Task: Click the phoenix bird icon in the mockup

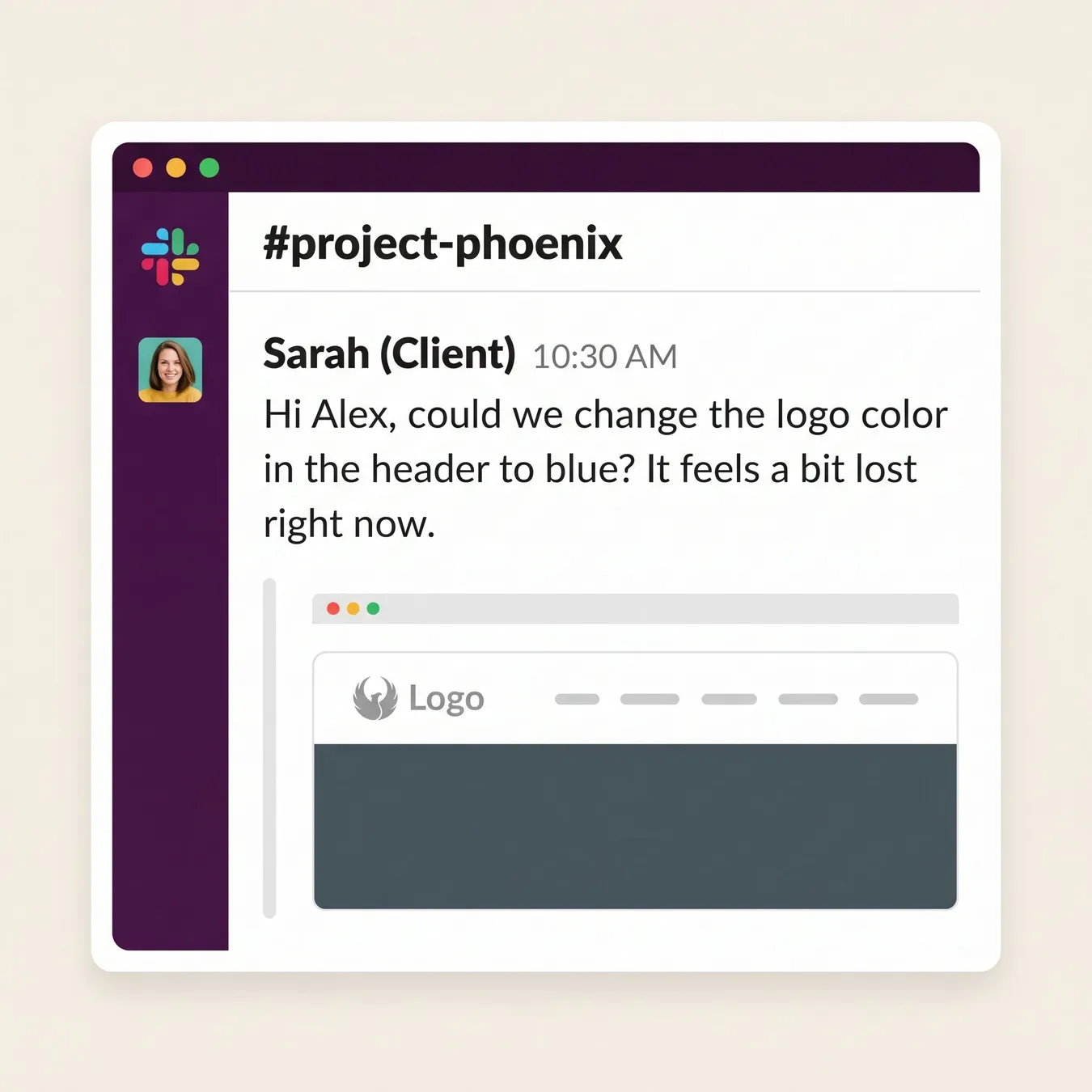Action: 375,698
